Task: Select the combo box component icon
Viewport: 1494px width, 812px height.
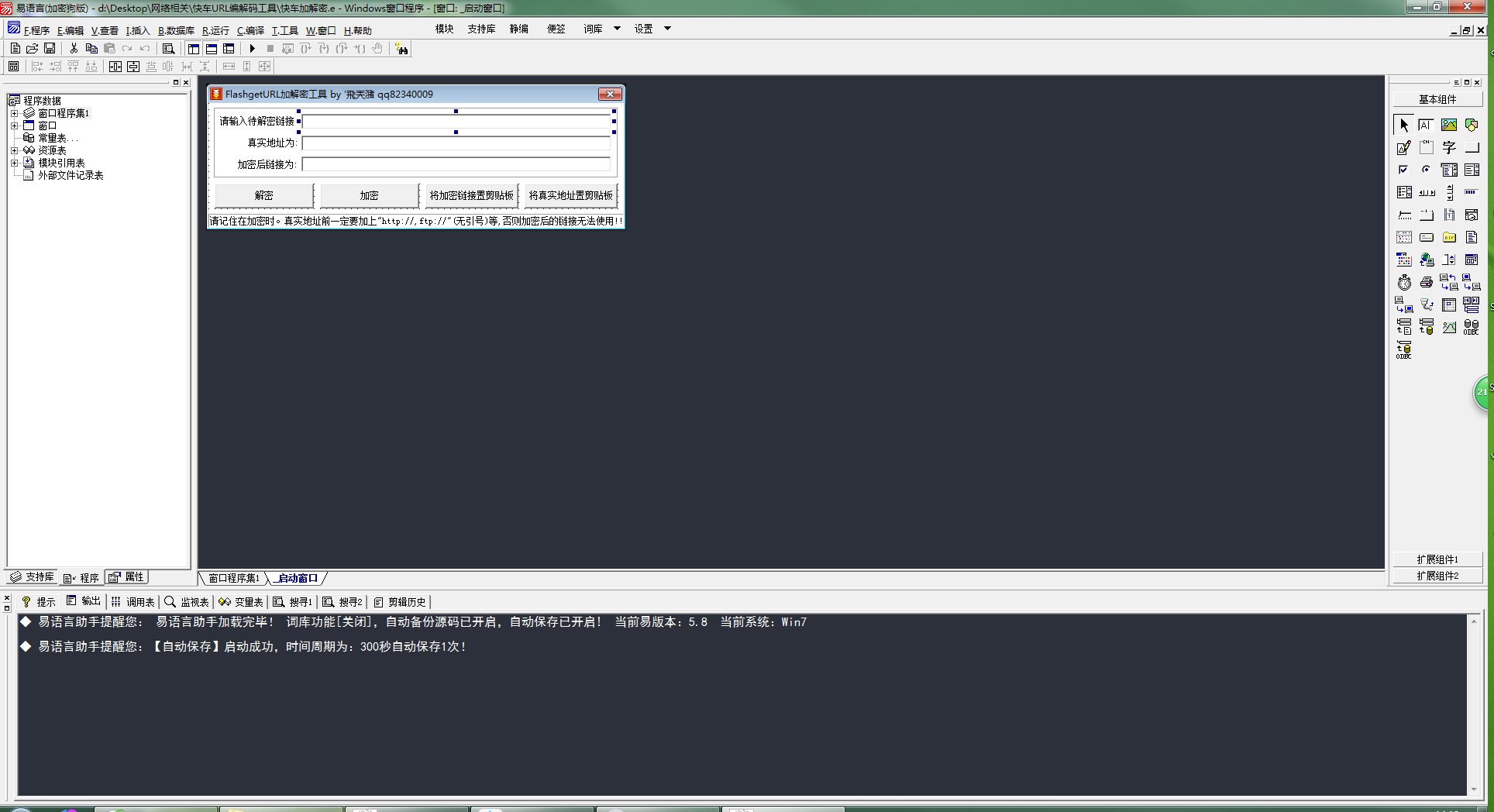Action: (x=1449, y=170)
